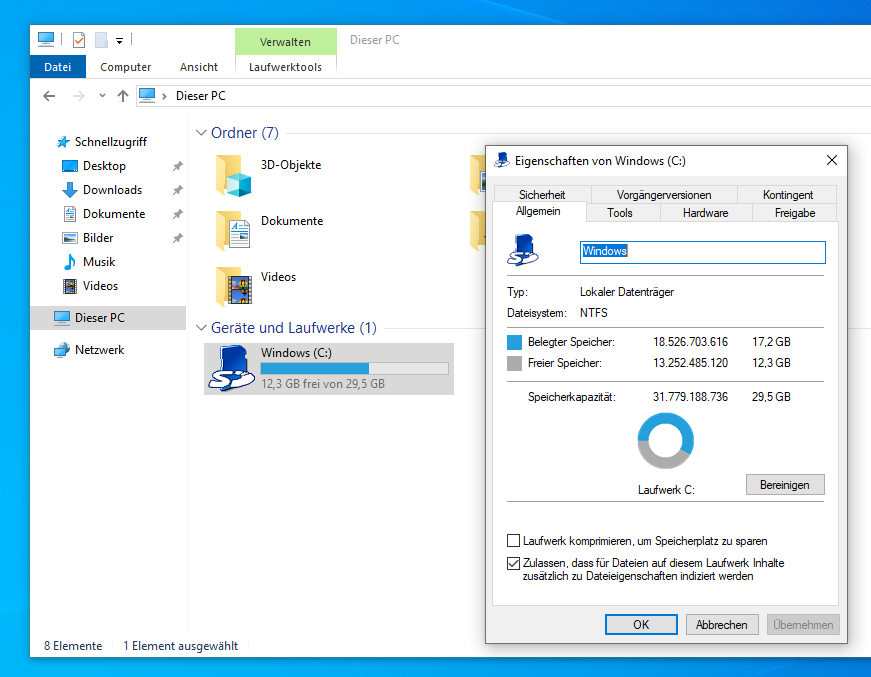871x677 pixels.
Task: Select the Dokumente folder icon in main pane
Action: (234, 230)
